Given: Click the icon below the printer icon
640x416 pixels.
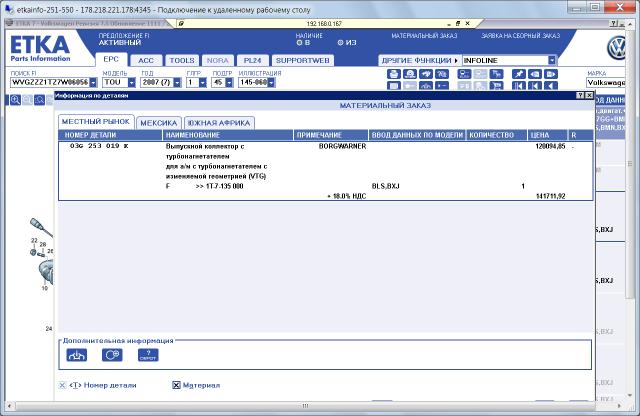Looking at the screenshot, I should [393, 86].
